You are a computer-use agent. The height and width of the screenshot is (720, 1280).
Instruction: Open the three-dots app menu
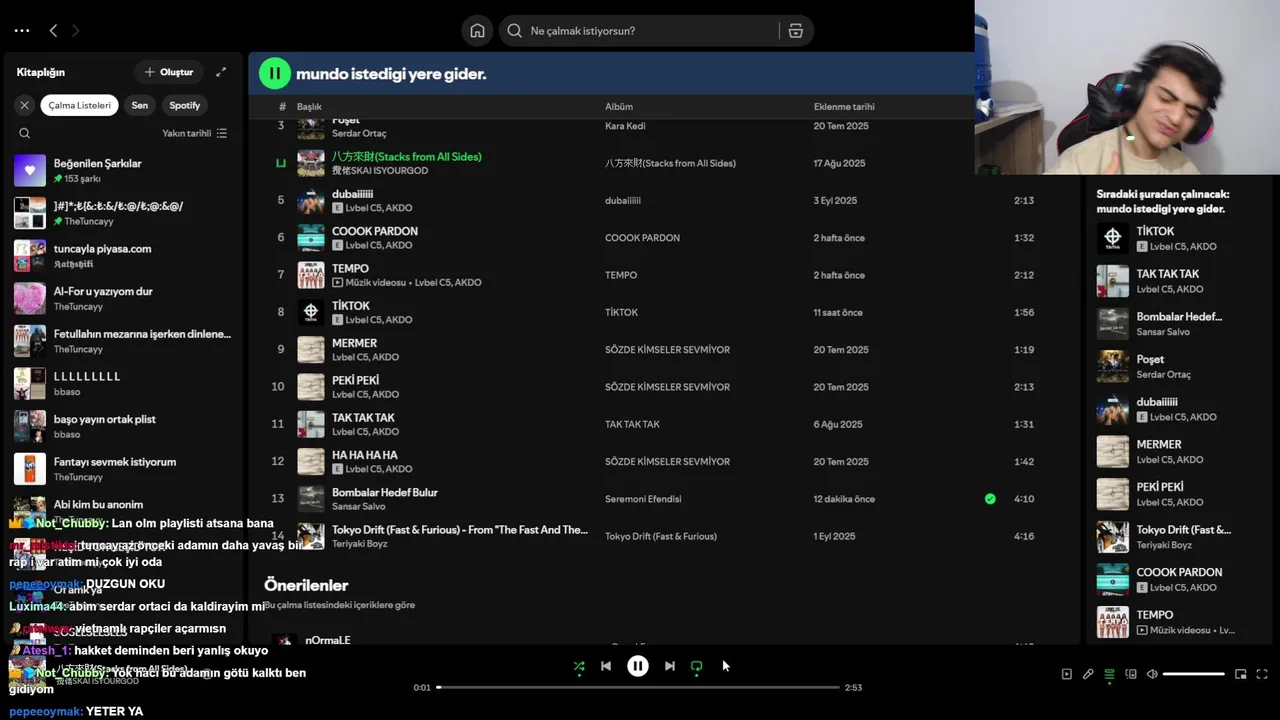(22, 31)
